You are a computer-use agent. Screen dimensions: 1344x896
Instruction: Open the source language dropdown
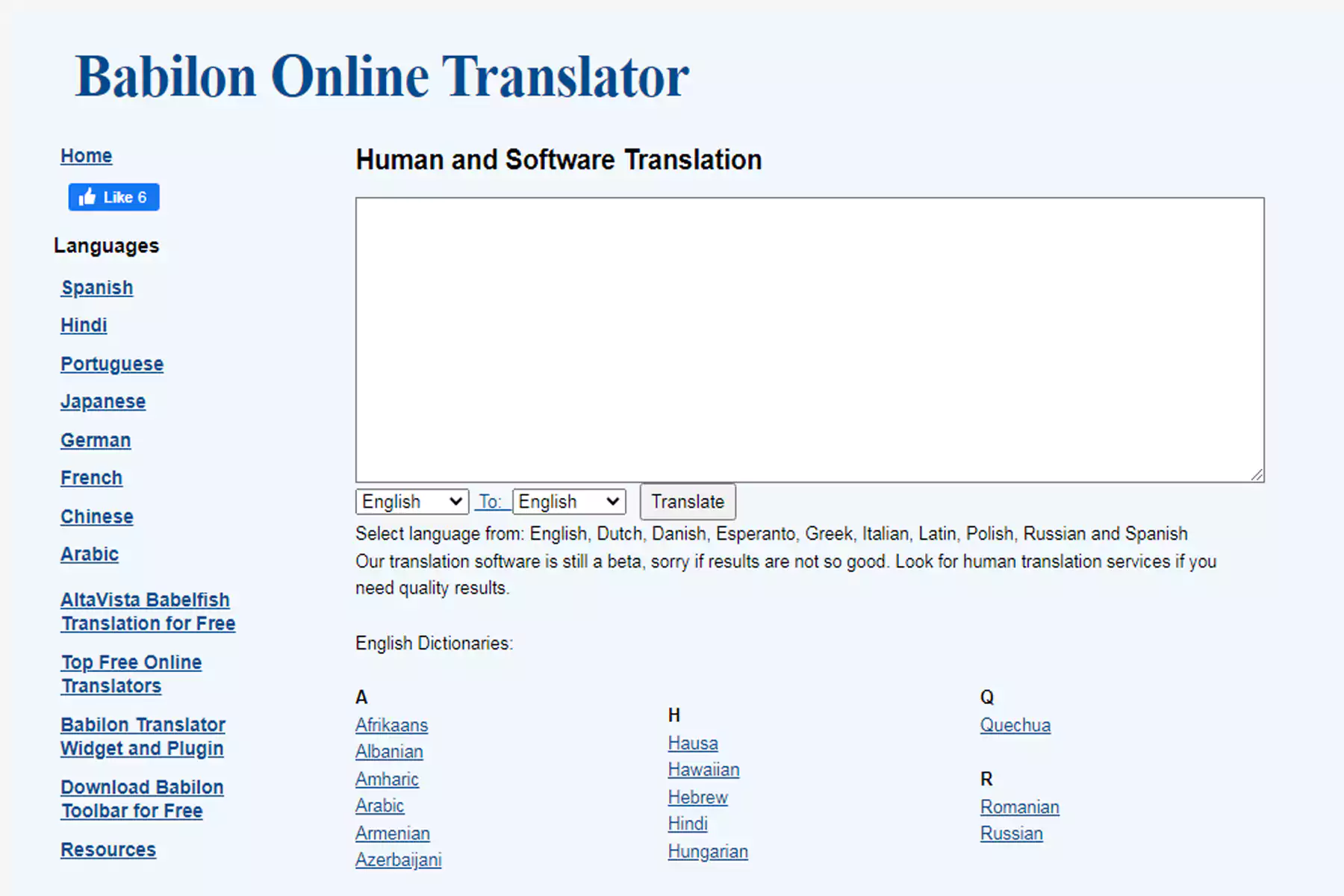pyautogui.click(x=411, y=502)
